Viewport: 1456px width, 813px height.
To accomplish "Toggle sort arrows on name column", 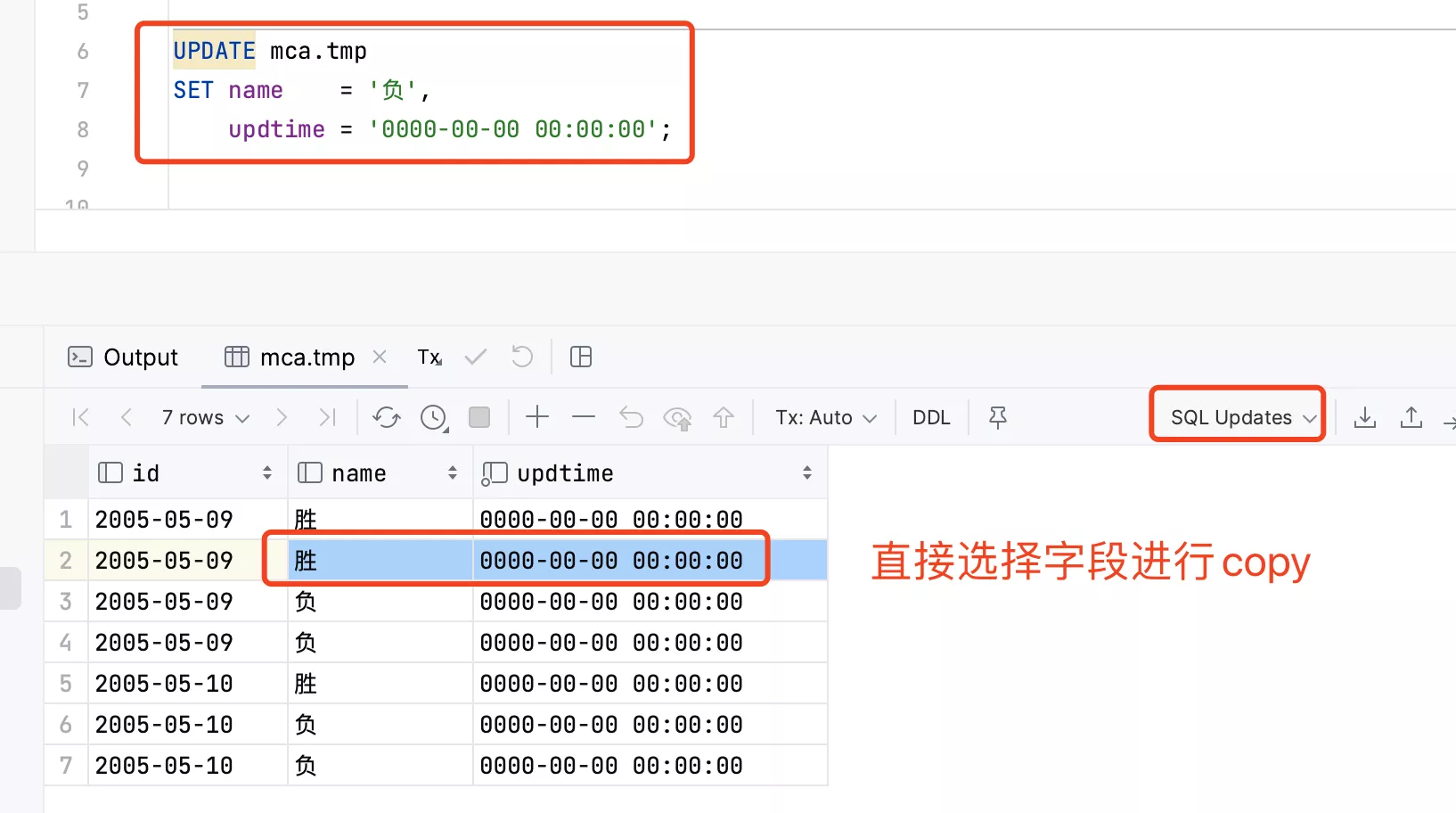I will point(453,473).
